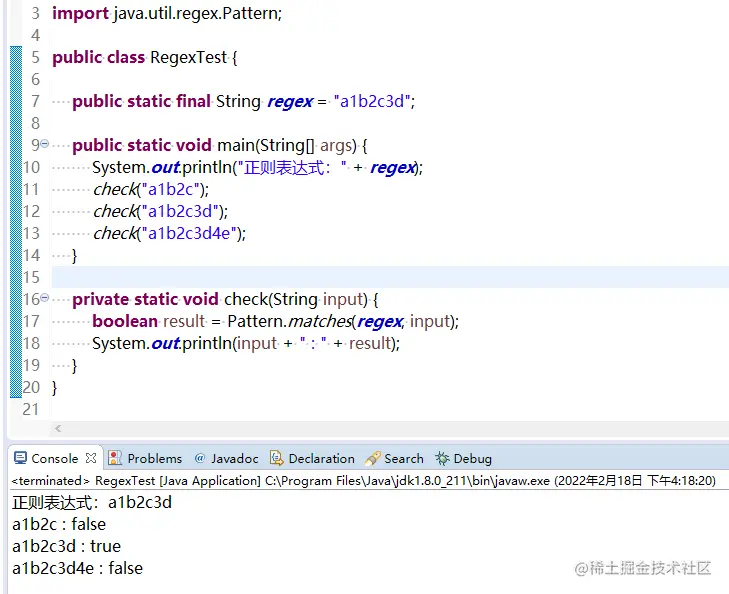Viewport: 729px width, 594px height.
Task: Click the class name RegexTest on line 5
Action: (188, 58)
